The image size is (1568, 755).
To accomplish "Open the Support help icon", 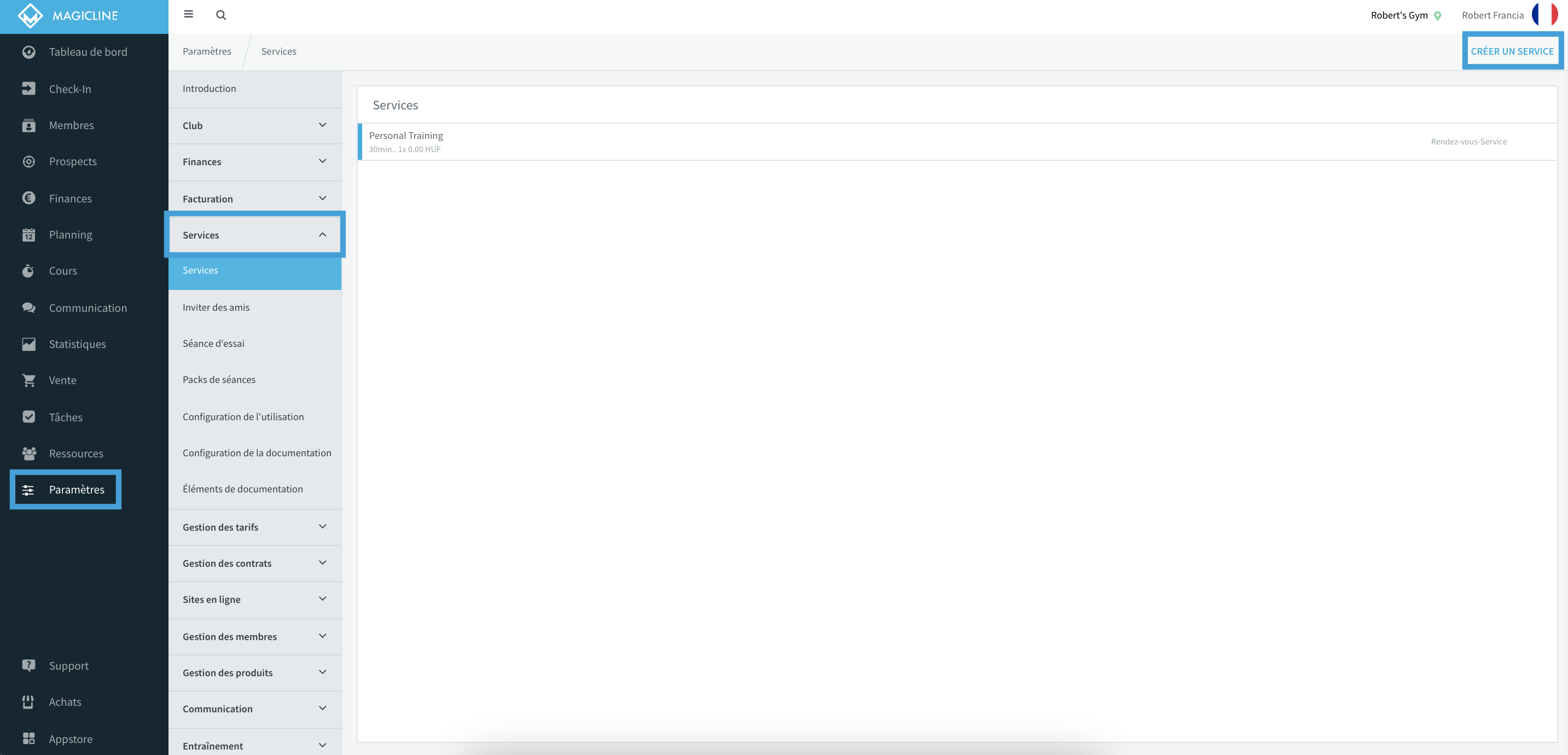I will (x=28, y=665).
